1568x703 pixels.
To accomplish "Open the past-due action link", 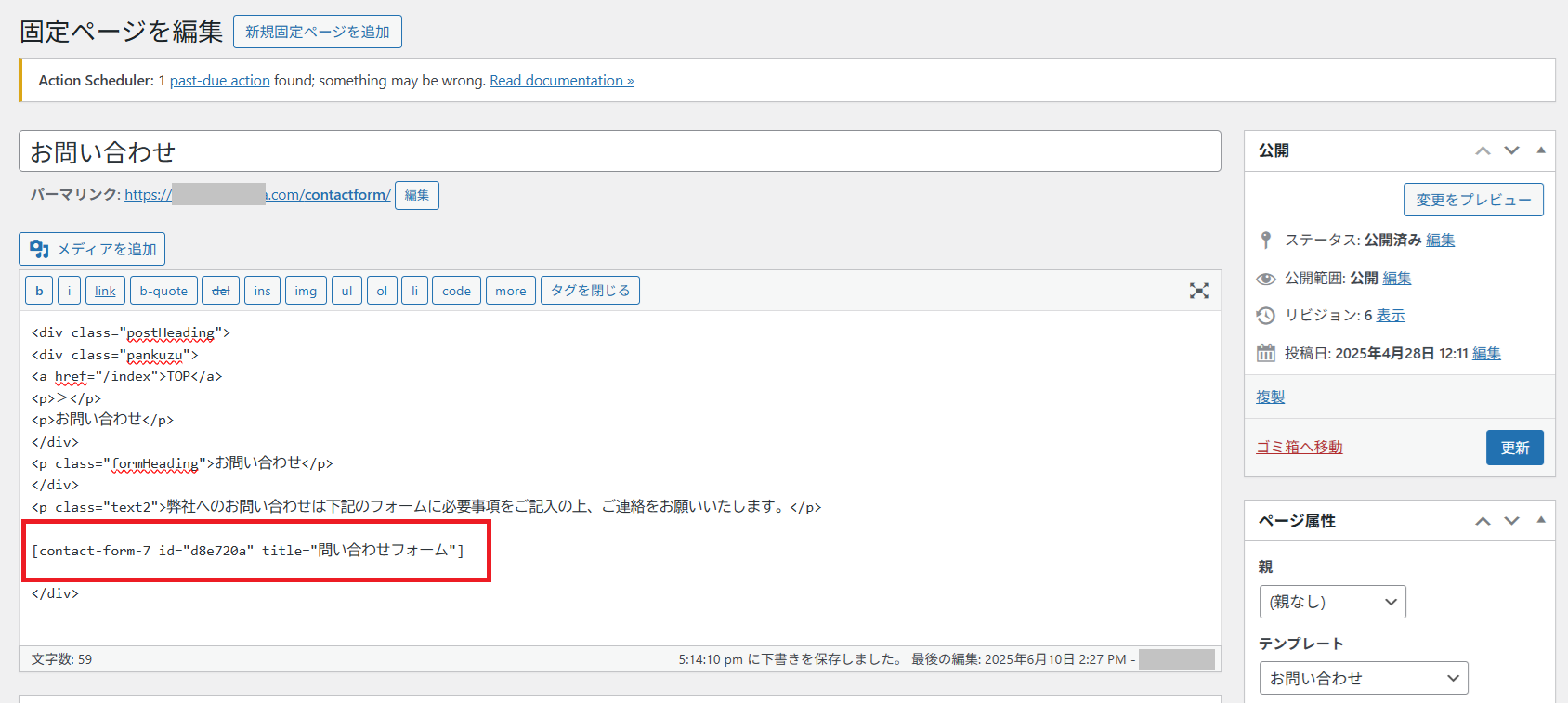I will click(x=219, y=81).
